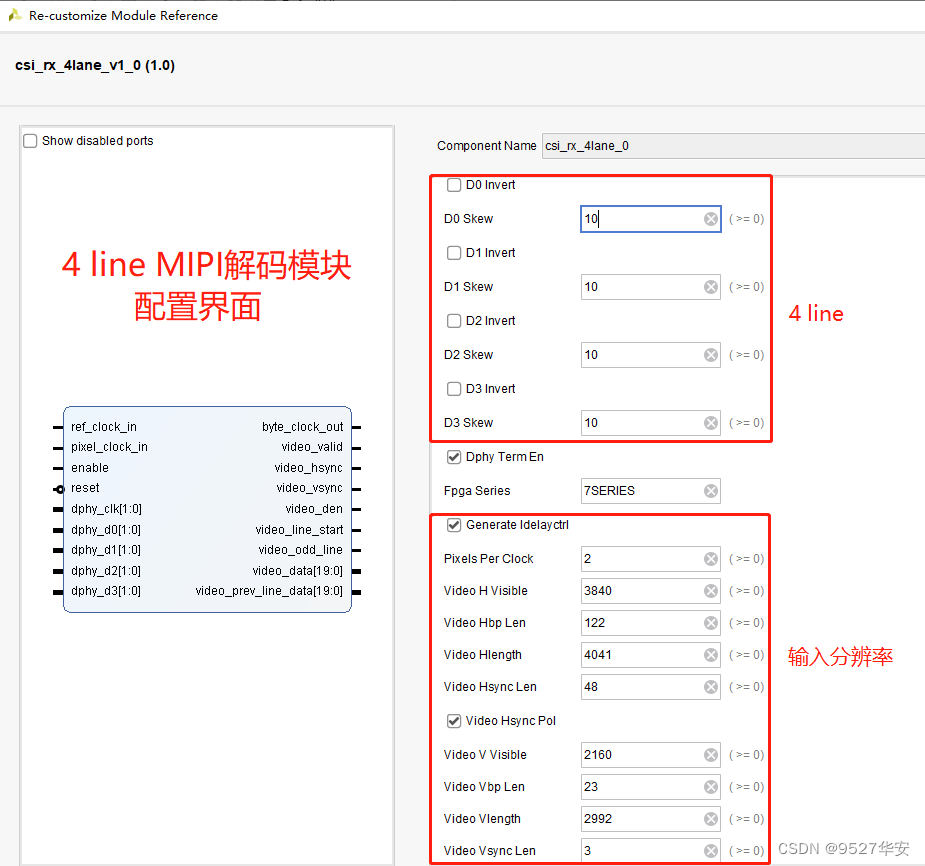Screen dimensions: 925x866
Task: Select the reset port on module diagram
Action: click(85, 488)
